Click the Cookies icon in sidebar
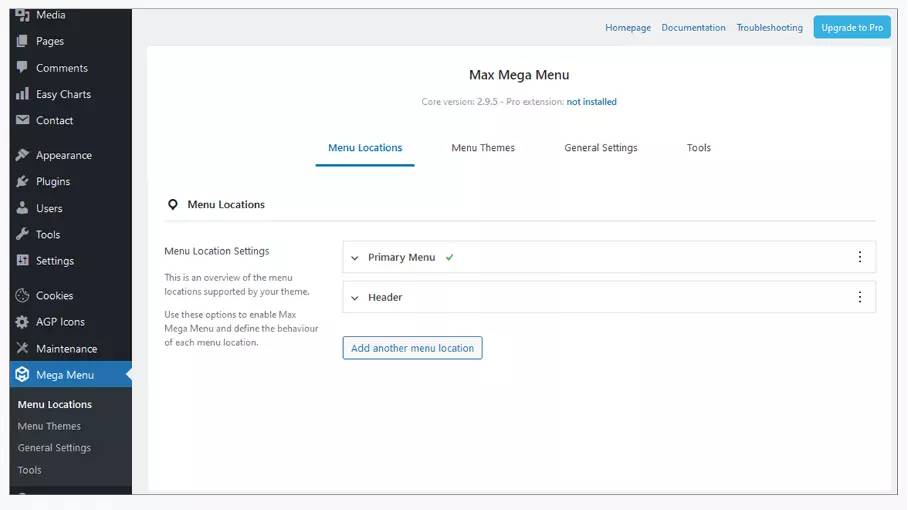908x510 pixels. point(22,295)
